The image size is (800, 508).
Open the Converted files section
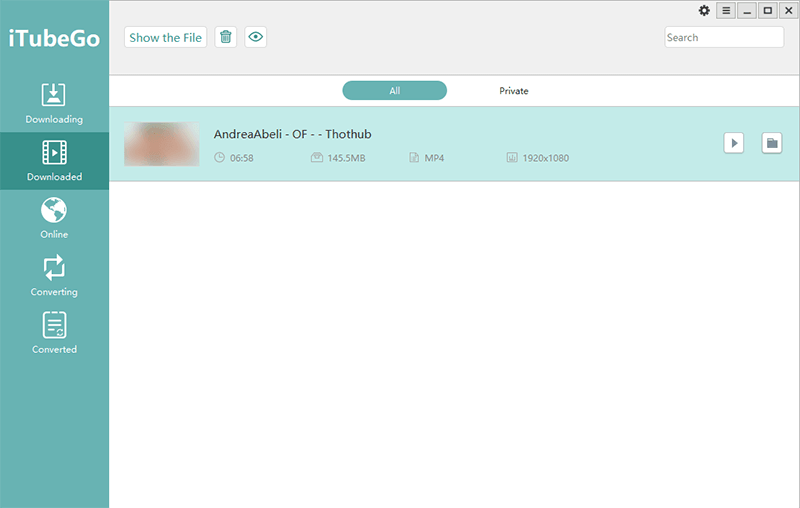tap(54, 334)
